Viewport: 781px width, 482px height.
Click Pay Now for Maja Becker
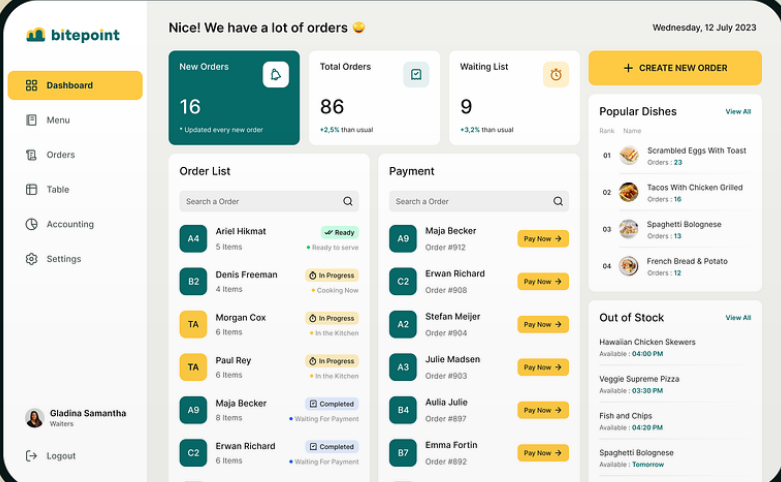pos(543,239)
